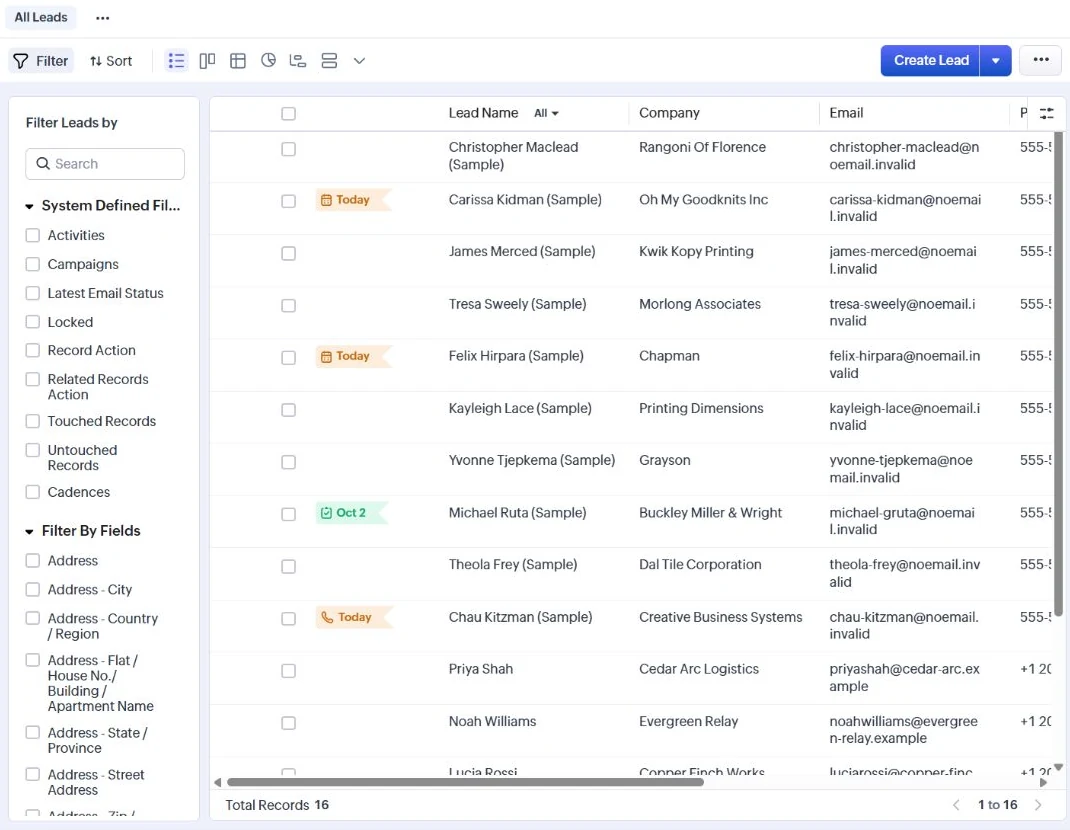This screenshot has height=830, width=1070.
Task: Click the magnifier icon in filter search
Action: [43, 164]
